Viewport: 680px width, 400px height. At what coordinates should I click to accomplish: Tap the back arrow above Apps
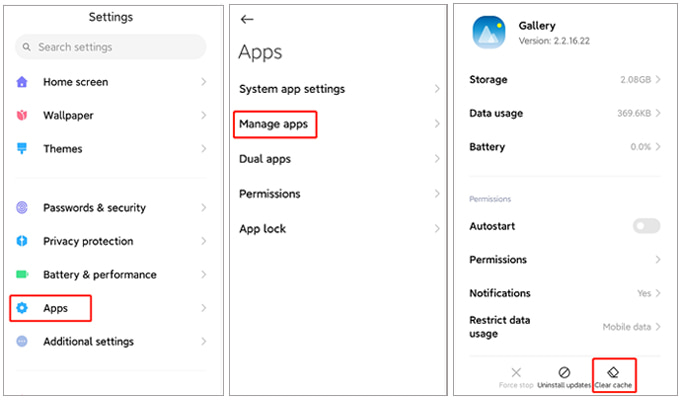247,19
